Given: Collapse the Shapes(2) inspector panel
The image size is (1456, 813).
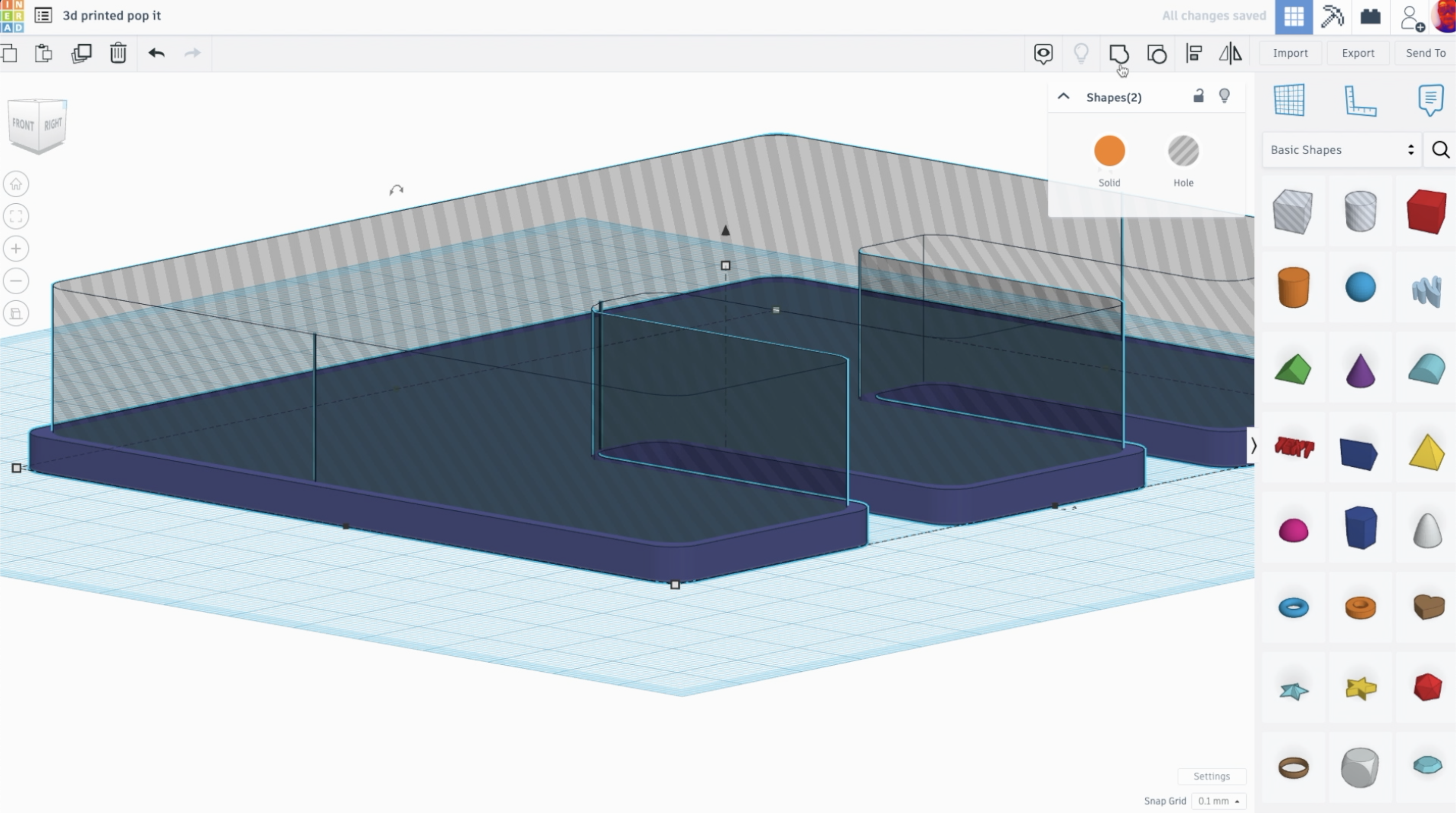Looking at the screenshot, I should coord(1063,97).
